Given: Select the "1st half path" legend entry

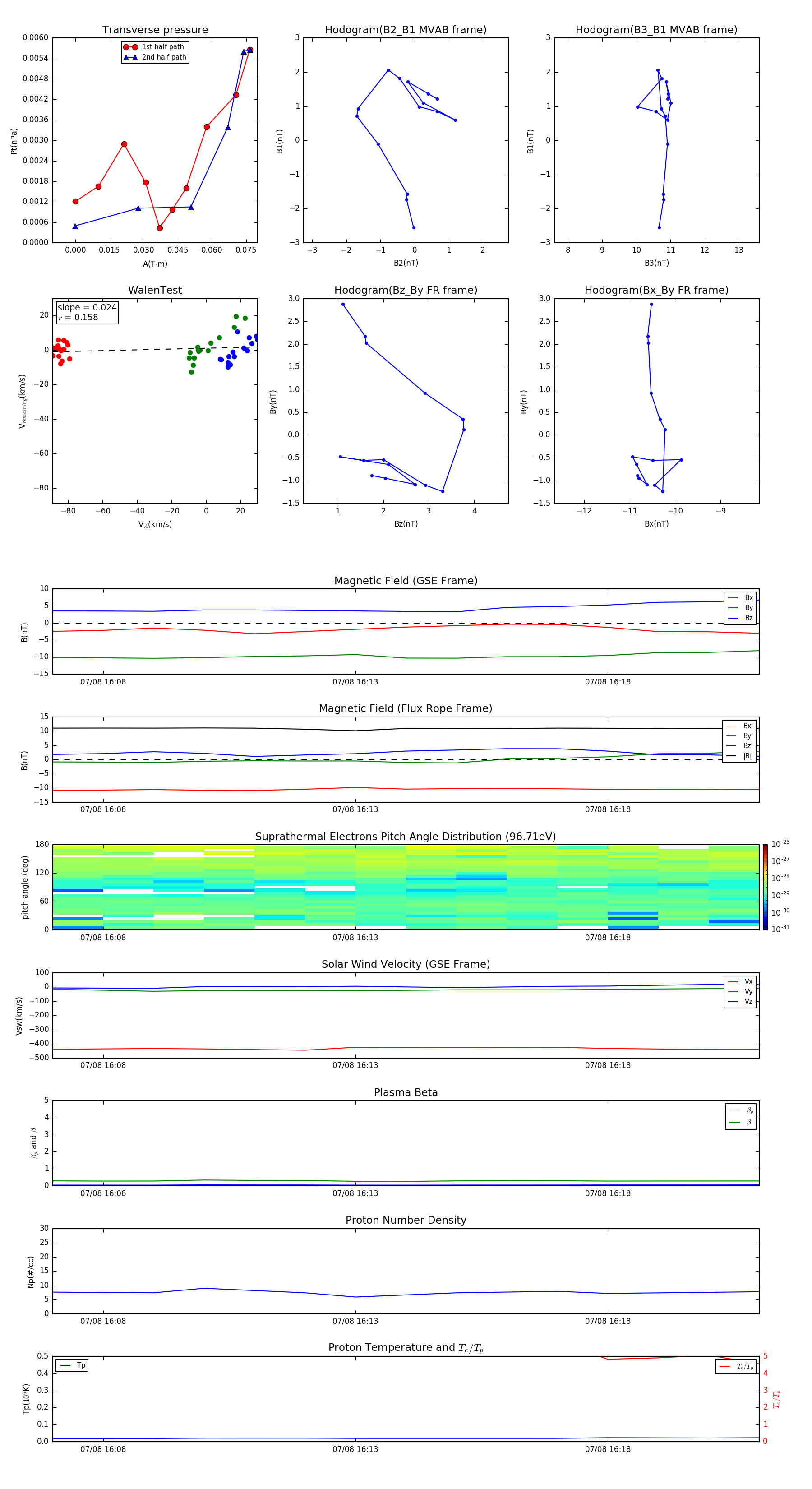Looking at the screenshot, I should point(154,47).
